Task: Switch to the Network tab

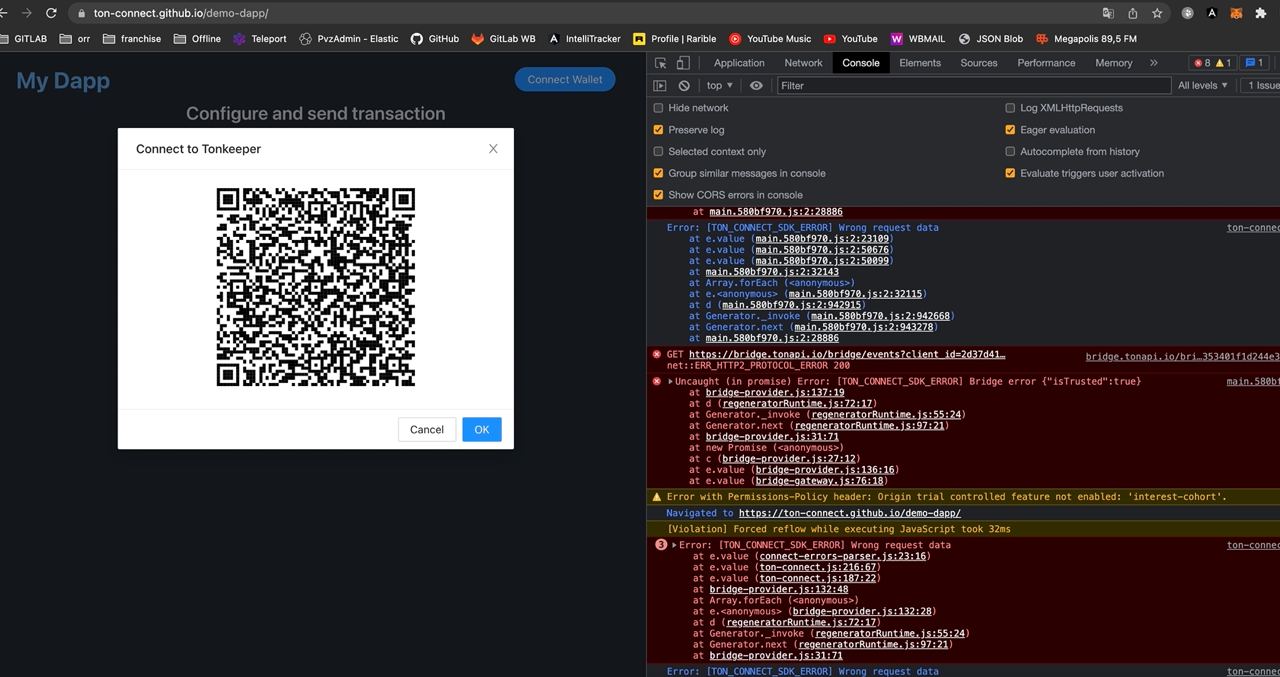Action: pos(803,63)
